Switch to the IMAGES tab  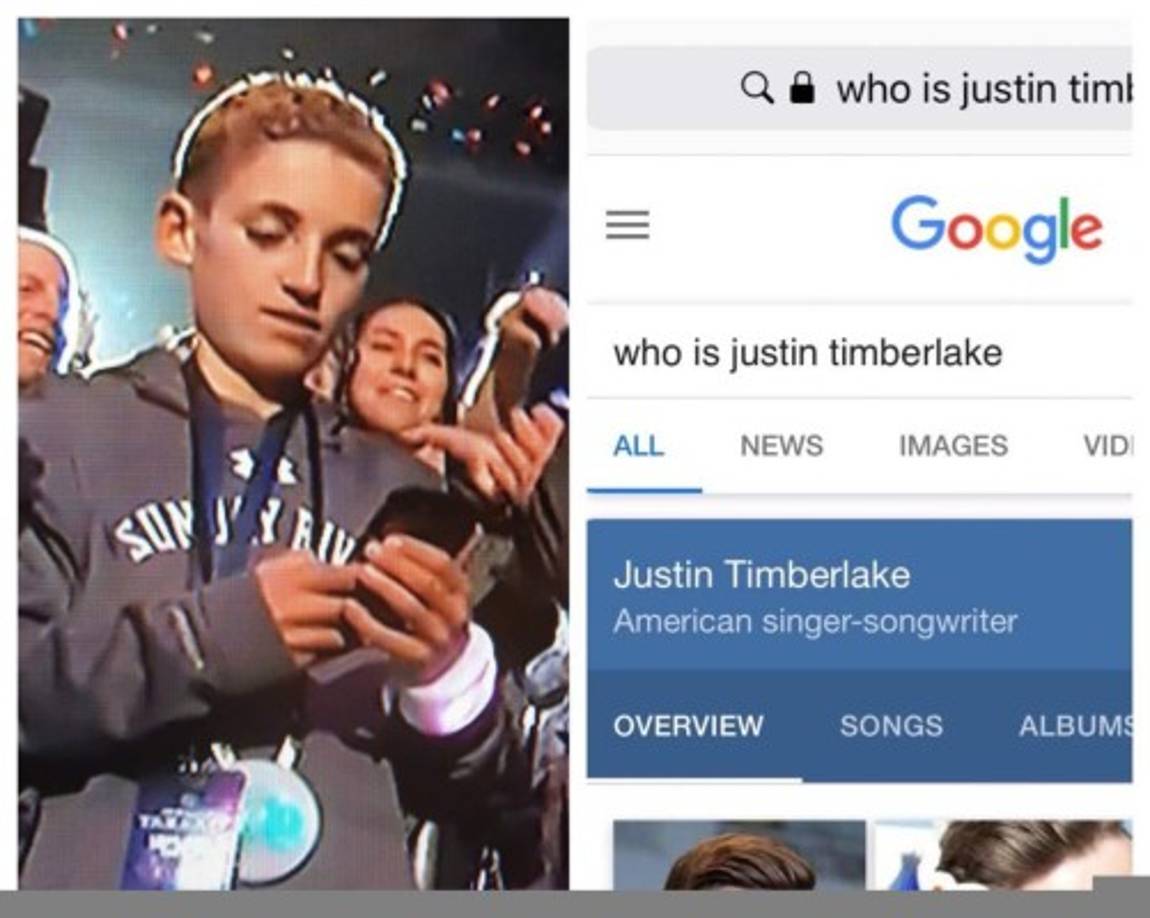953,445
